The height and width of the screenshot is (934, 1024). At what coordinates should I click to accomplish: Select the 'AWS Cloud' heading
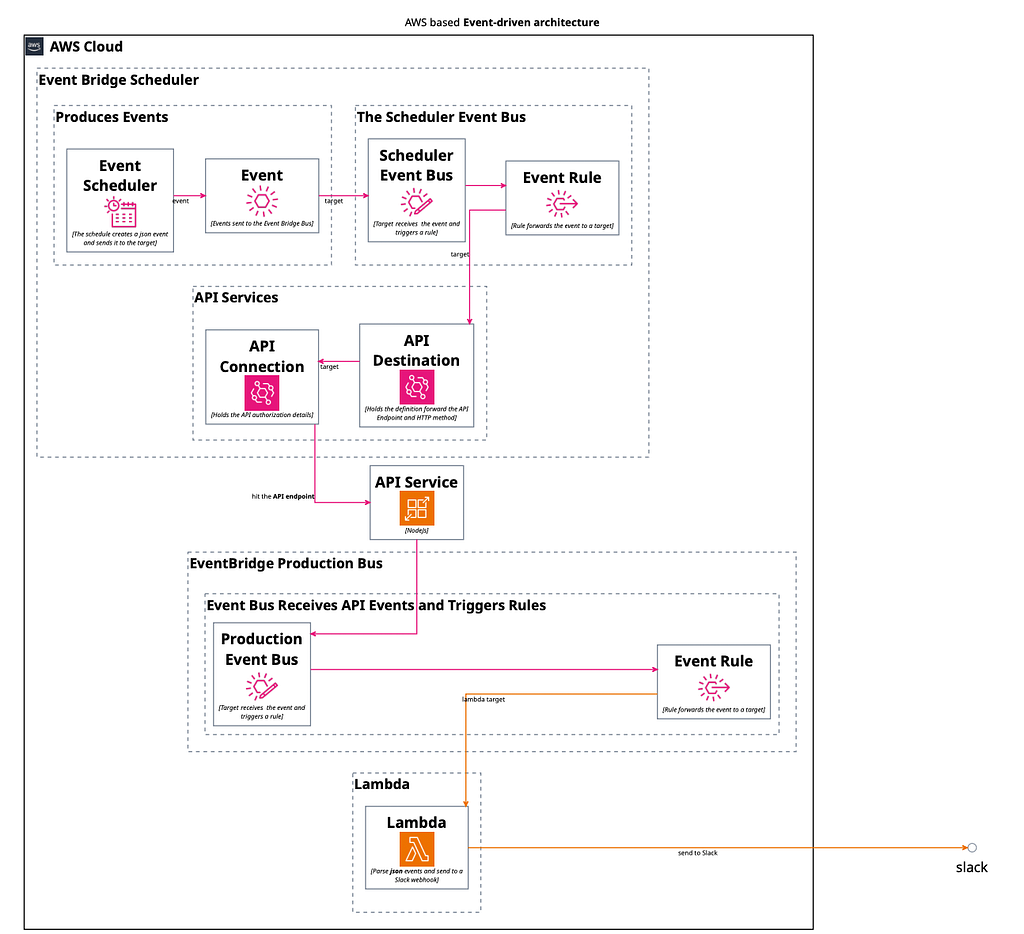tap(86, 46)
